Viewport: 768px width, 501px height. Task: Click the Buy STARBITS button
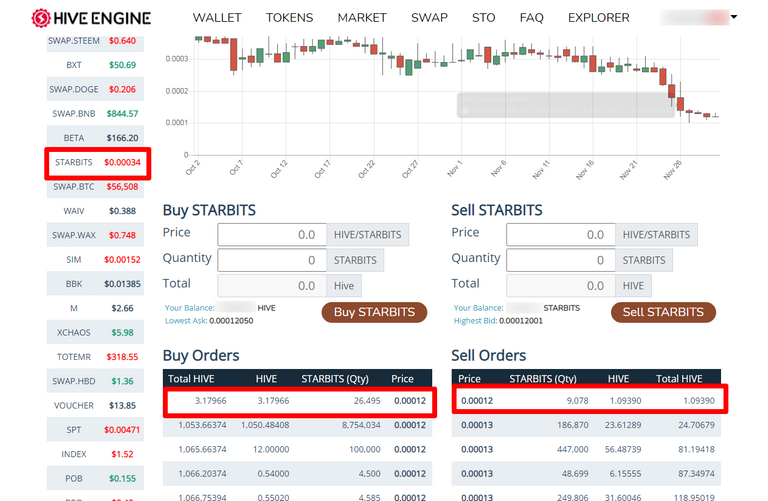374,312
